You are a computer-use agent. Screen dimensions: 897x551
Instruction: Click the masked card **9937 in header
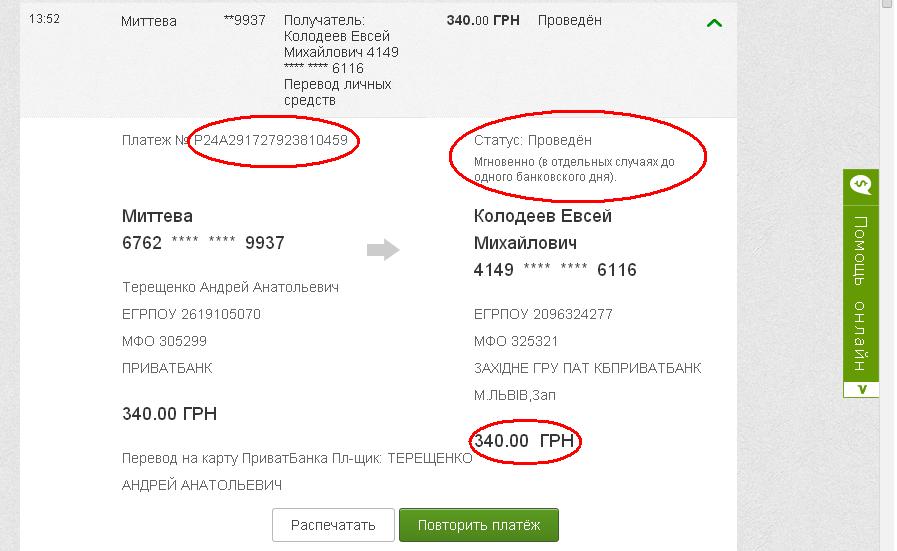pos(245,20)
